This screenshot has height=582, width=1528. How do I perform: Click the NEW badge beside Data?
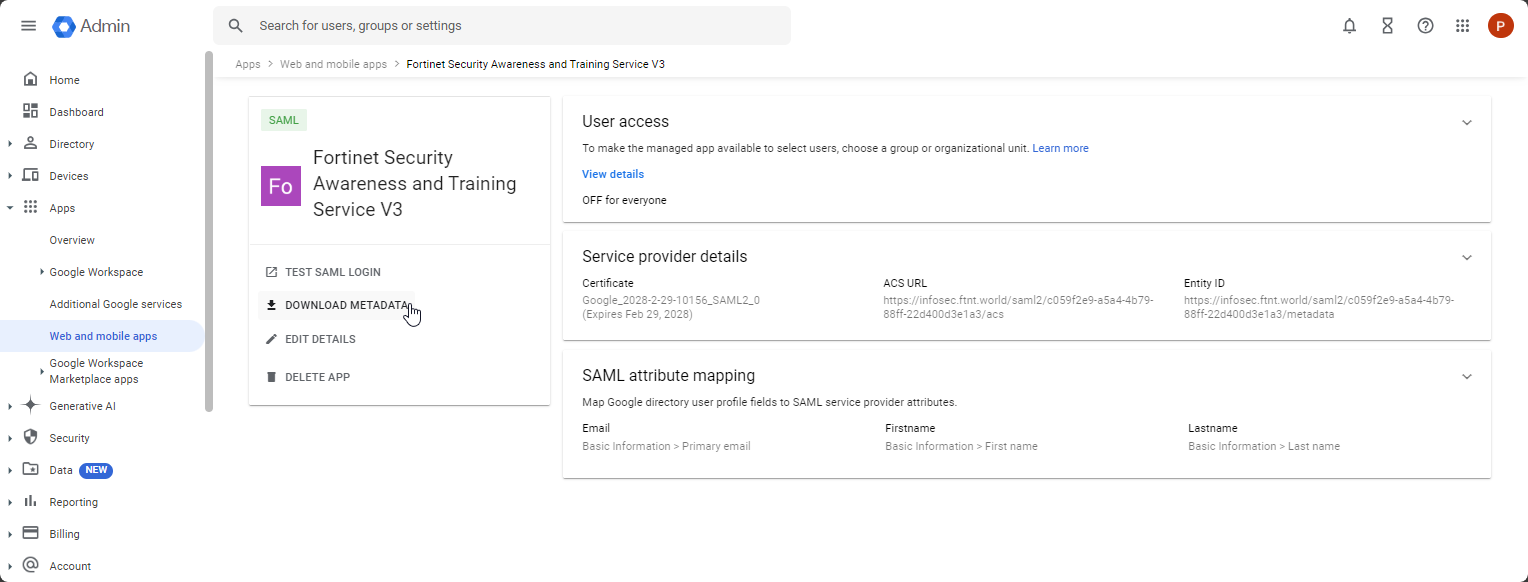pyautogui.click(x=96, y=470)
